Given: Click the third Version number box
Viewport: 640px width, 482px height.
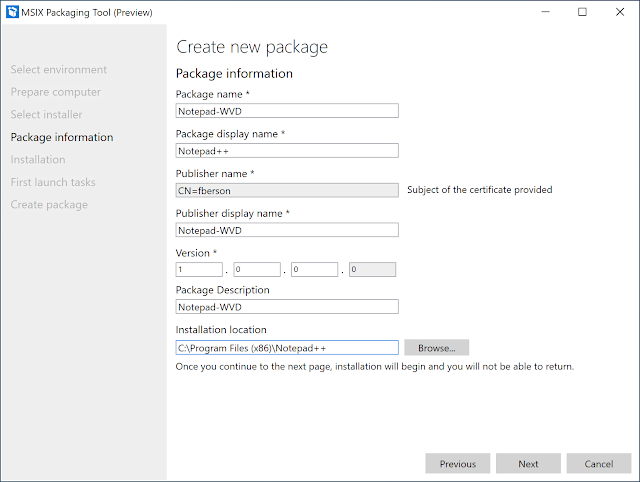Looking at the screenshot, I should click(x=314, y=269).
